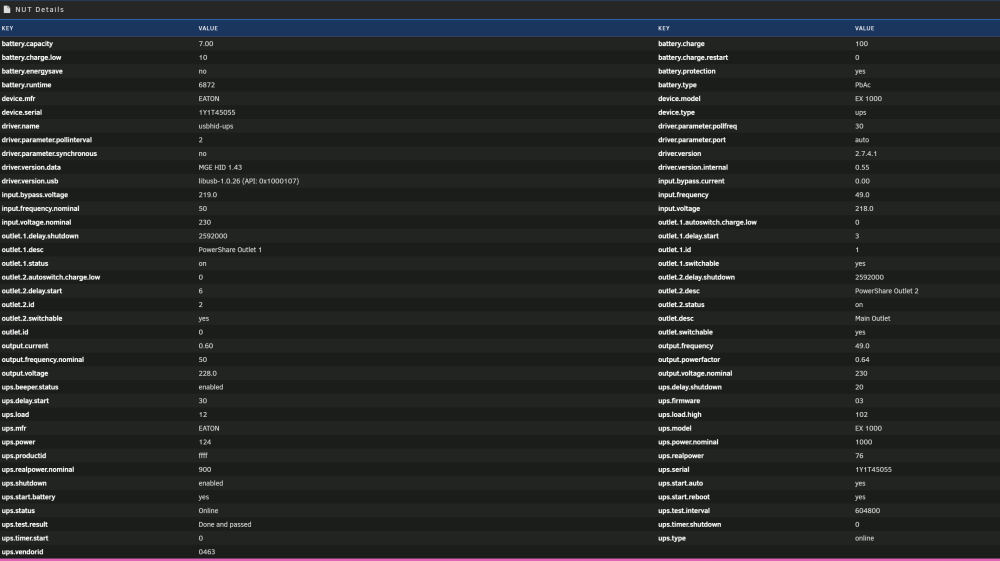The image size is (1000, 561).
Task: Click the ups.type value online
Action: [x=865, y=539]
